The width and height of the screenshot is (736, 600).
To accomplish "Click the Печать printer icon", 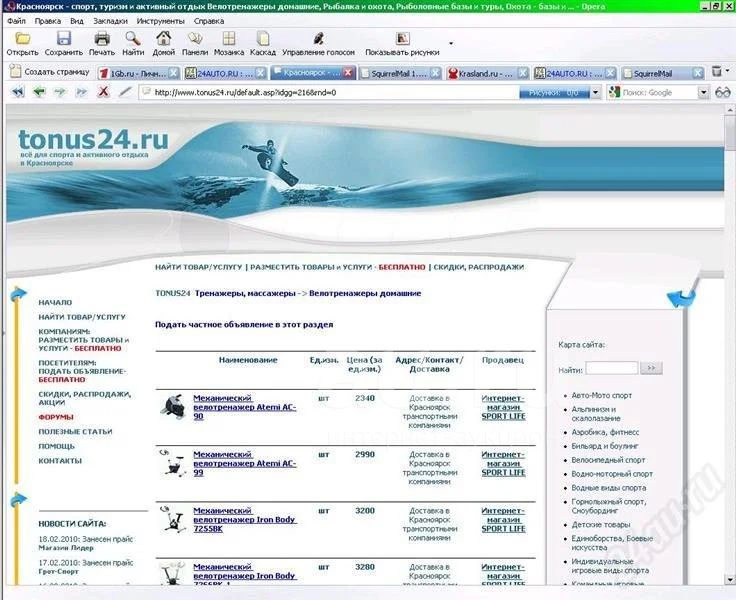I will (102, 38).
